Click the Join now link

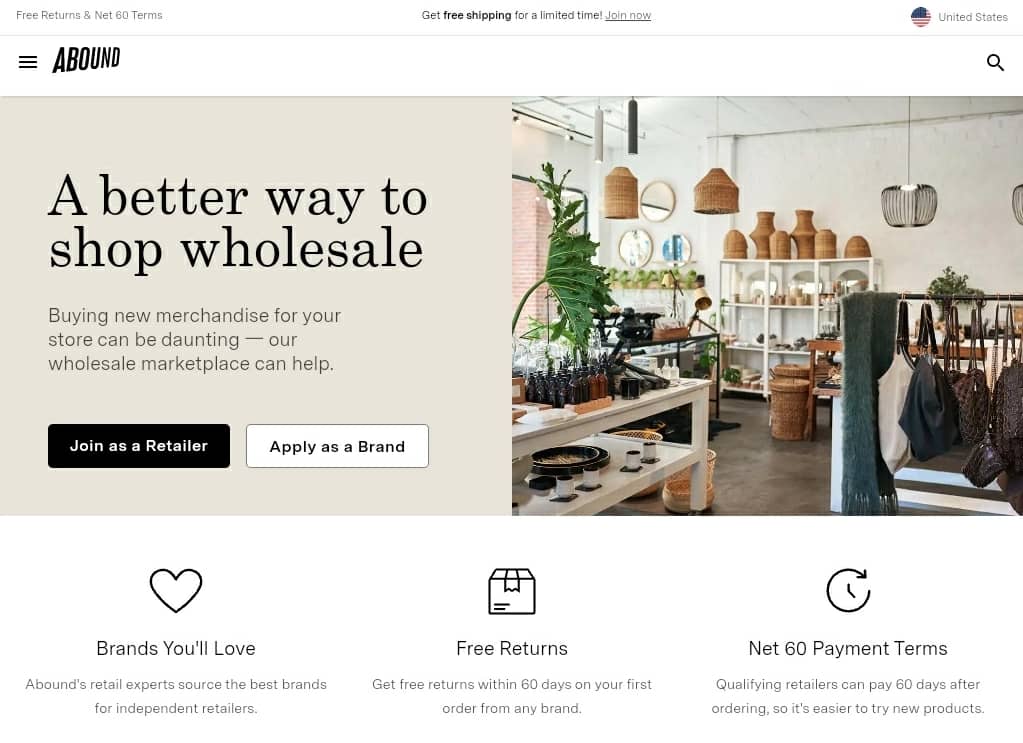coord(628,15)
